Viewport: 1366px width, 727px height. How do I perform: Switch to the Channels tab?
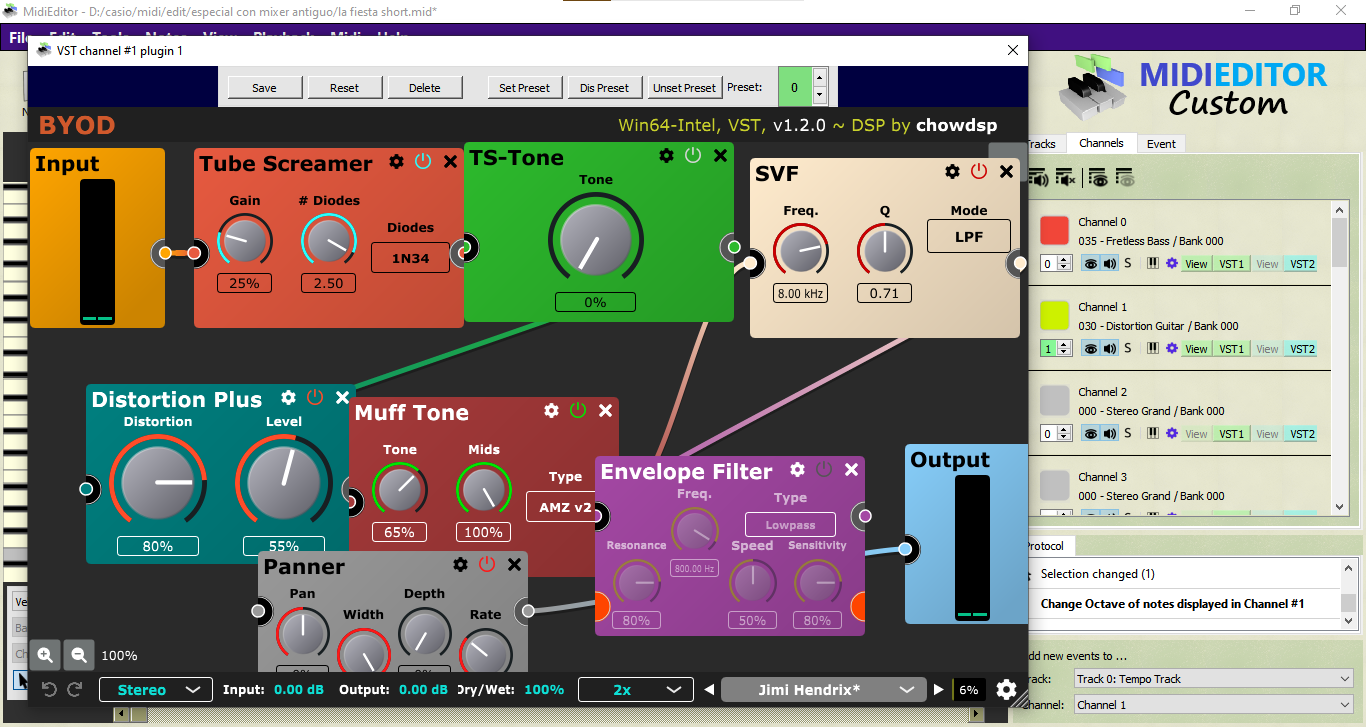[1101, 143]
